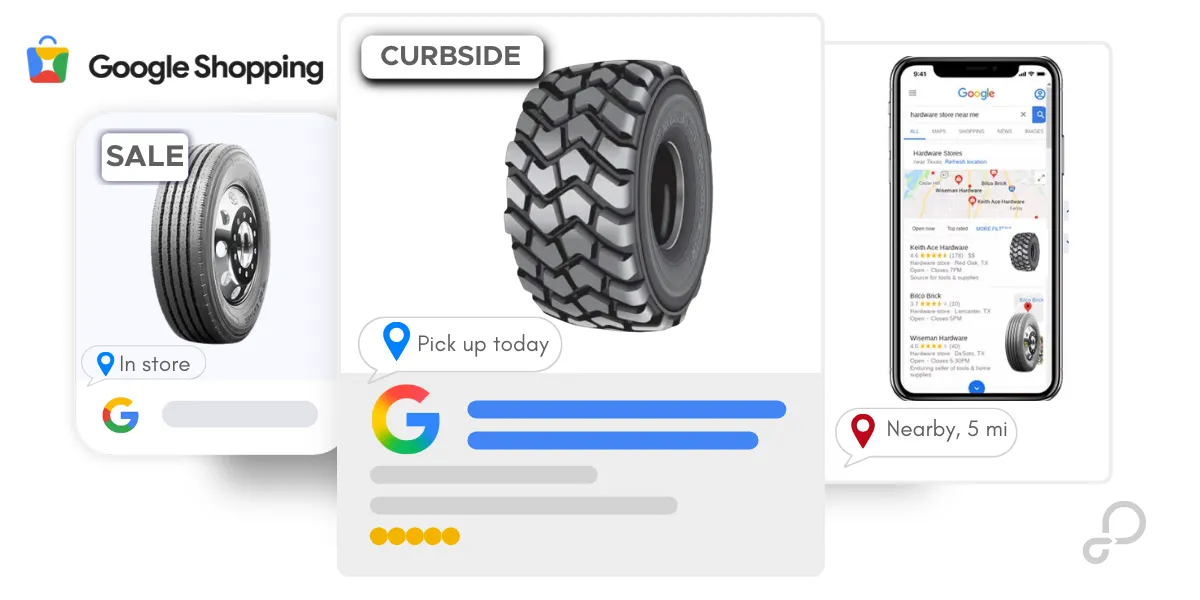Expand results with the blue down-arrow button
This screenshot has width=1200, height=600.
point(977,388)
